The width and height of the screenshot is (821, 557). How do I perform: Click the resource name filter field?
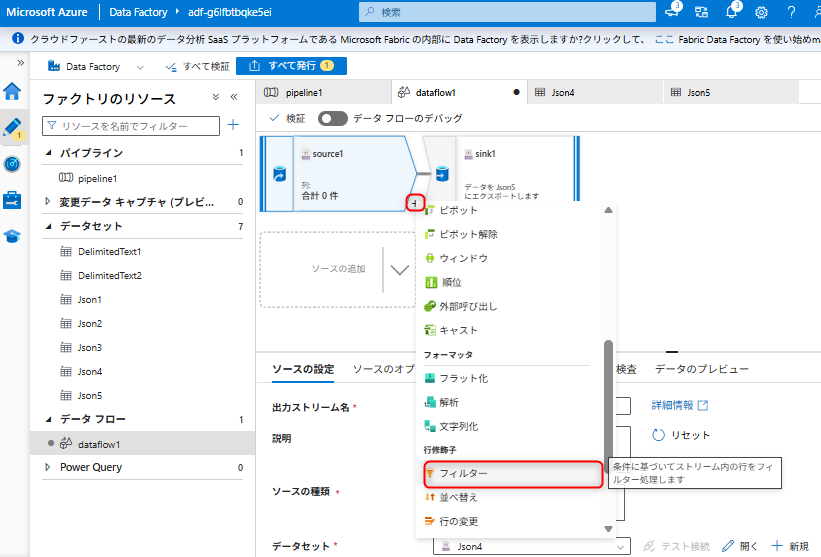click(131, 126)
